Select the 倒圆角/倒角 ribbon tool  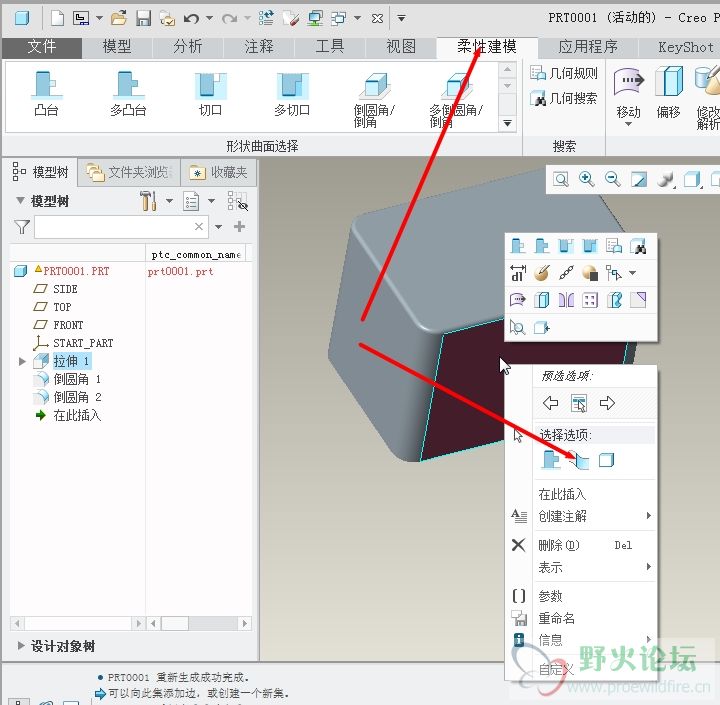pos(374,99)
